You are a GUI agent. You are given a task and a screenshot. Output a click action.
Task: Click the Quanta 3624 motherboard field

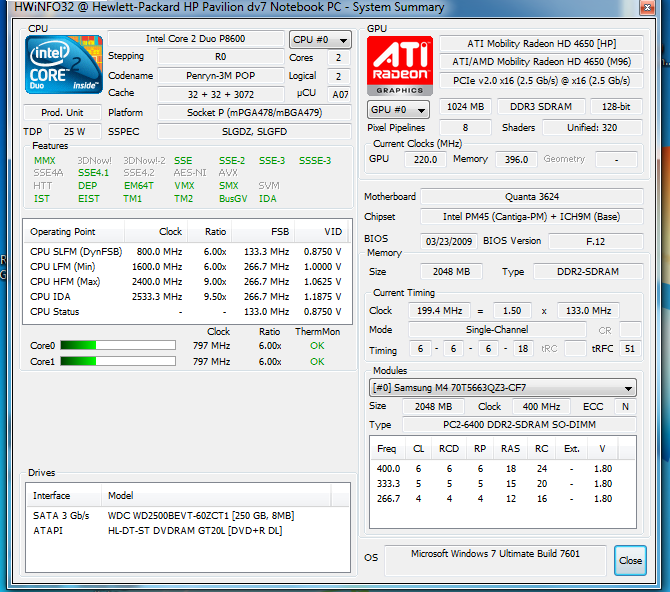click(532, 197)
